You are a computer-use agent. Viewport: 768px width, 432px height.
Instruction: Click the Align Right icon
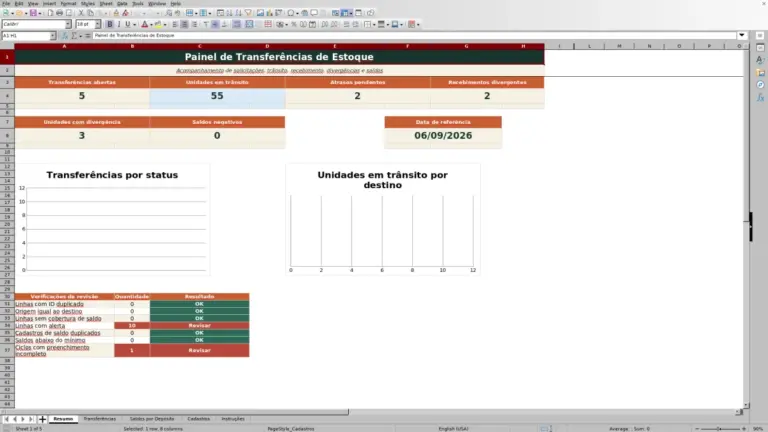[x=194, y=24]
